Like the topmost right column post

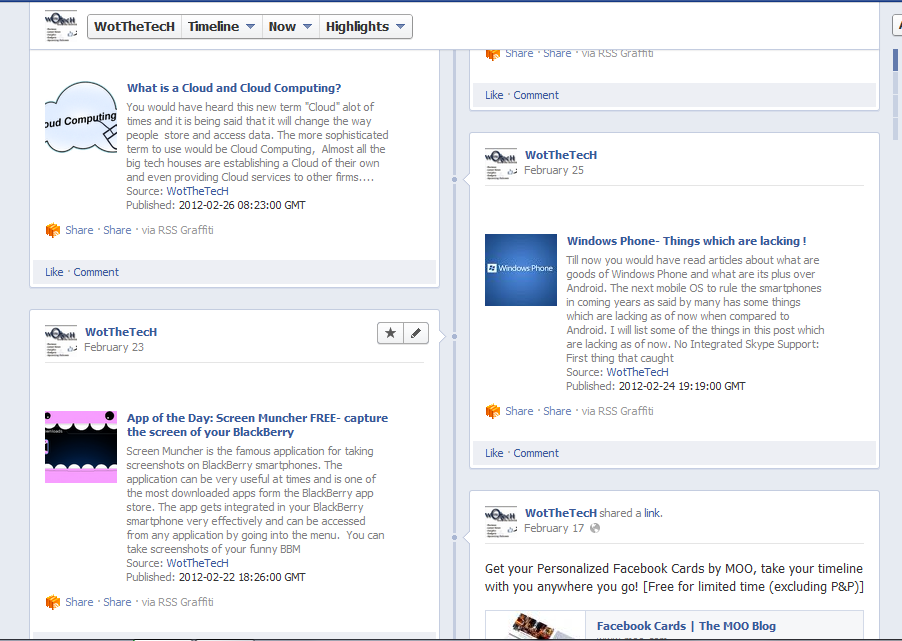coord(494,96)
